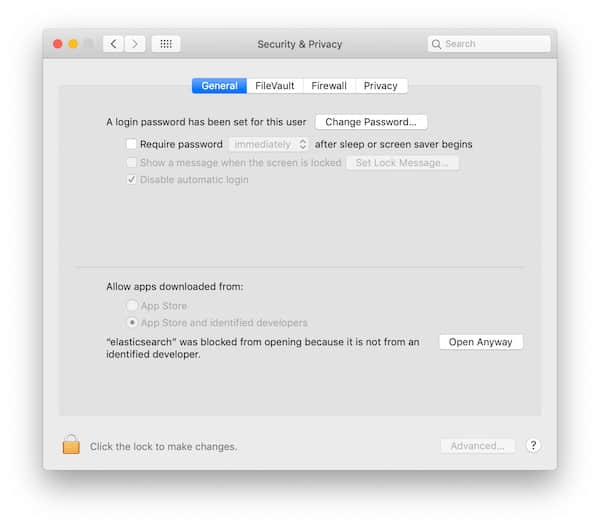Open the immediately password delay dropdown
The width and height of the screenshot is (600, 527).
point(269,144)
